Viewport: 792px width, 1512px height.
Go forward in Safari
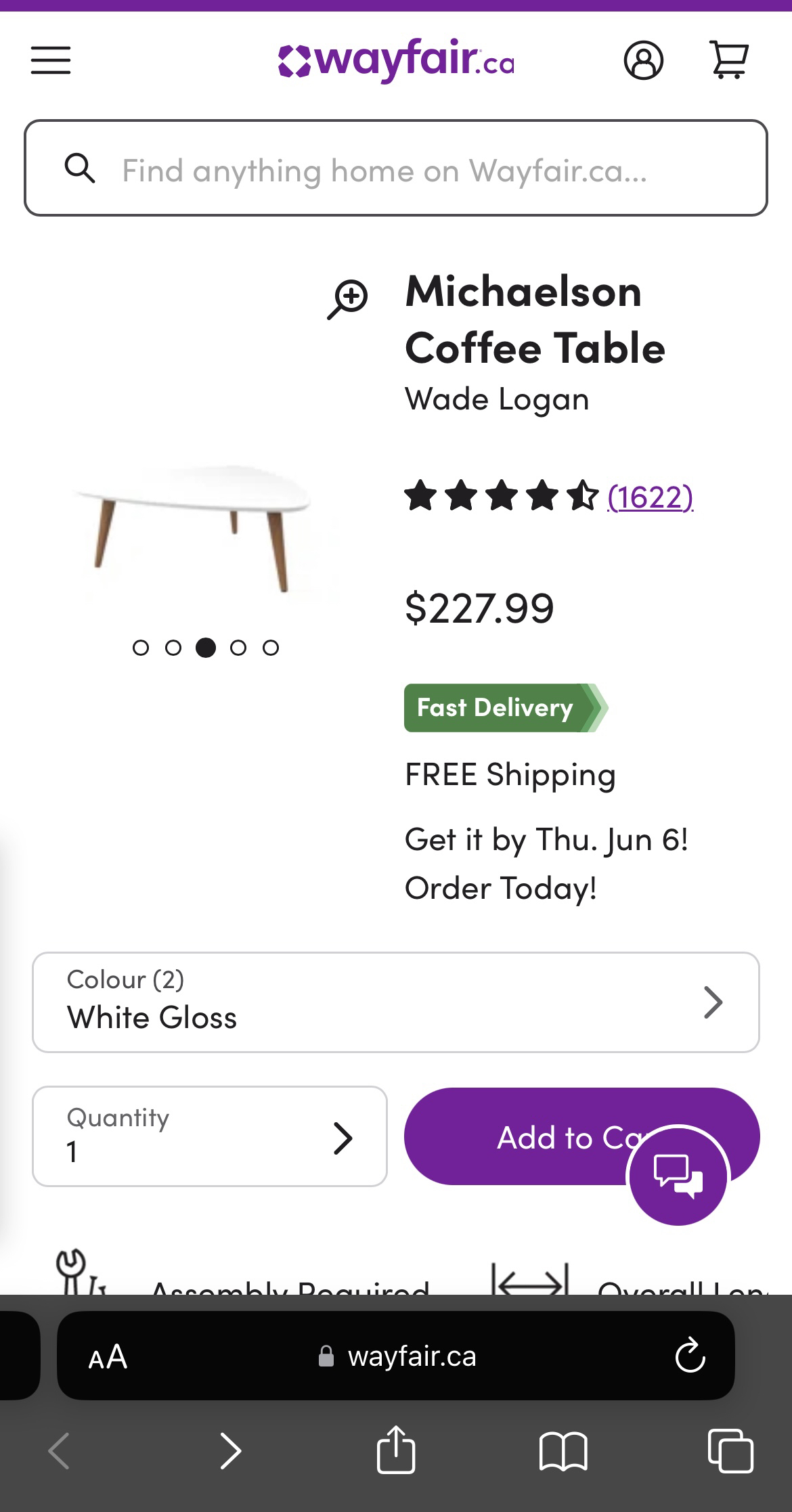point(231,1451)
